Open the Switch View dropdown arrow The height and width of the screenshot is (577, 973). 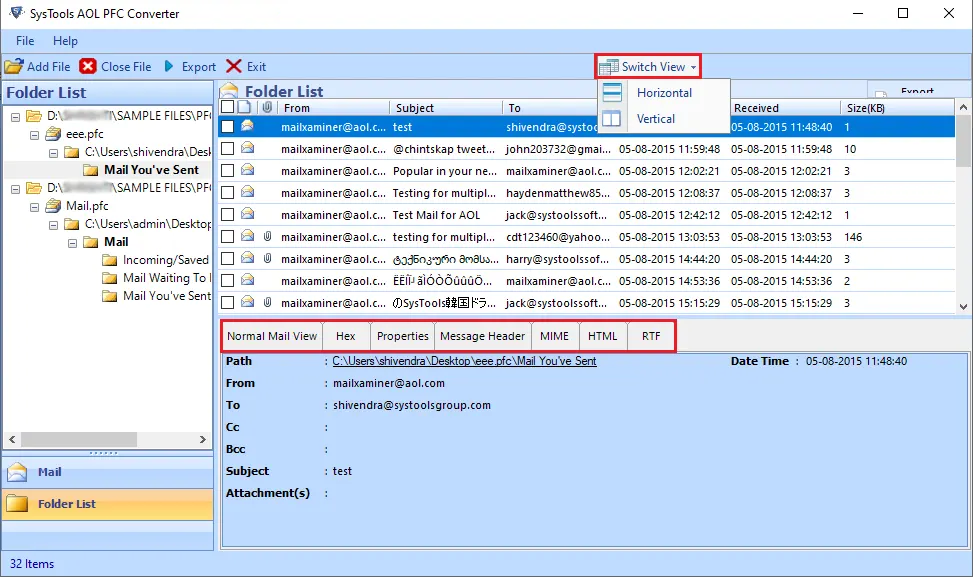click(693, 67)
